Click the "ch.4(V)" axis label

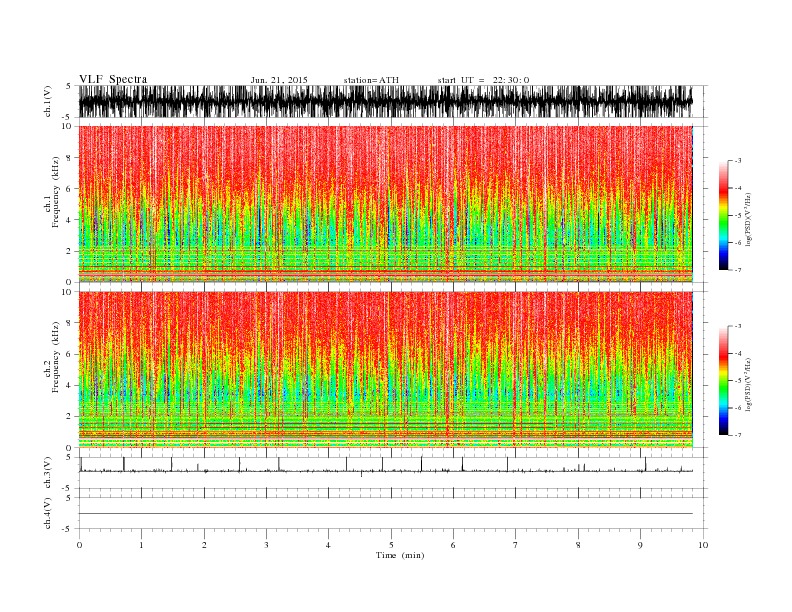(48, 513)
